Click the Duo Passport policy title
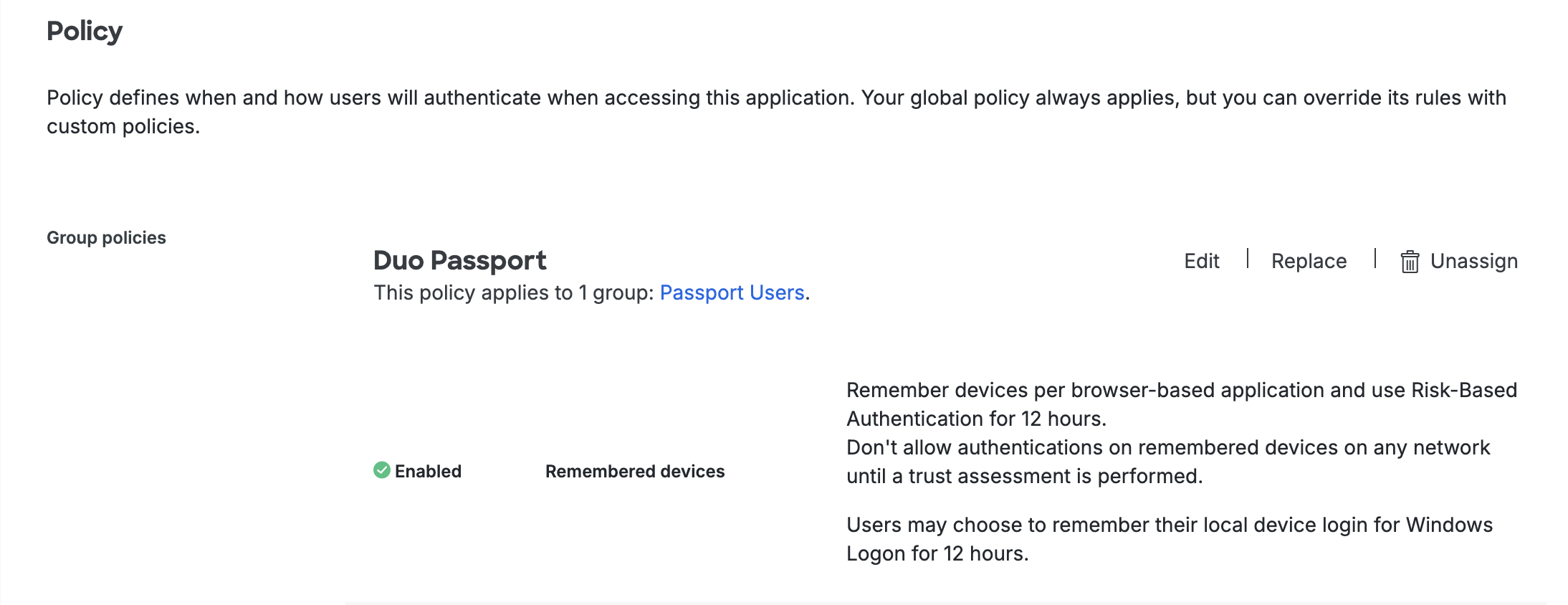 459,260
